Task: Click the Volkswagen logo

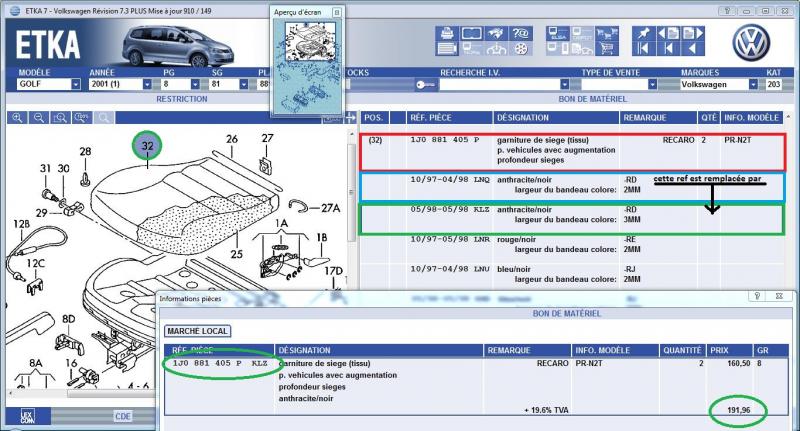Action: pyautogui.click(x=751, y=43)
